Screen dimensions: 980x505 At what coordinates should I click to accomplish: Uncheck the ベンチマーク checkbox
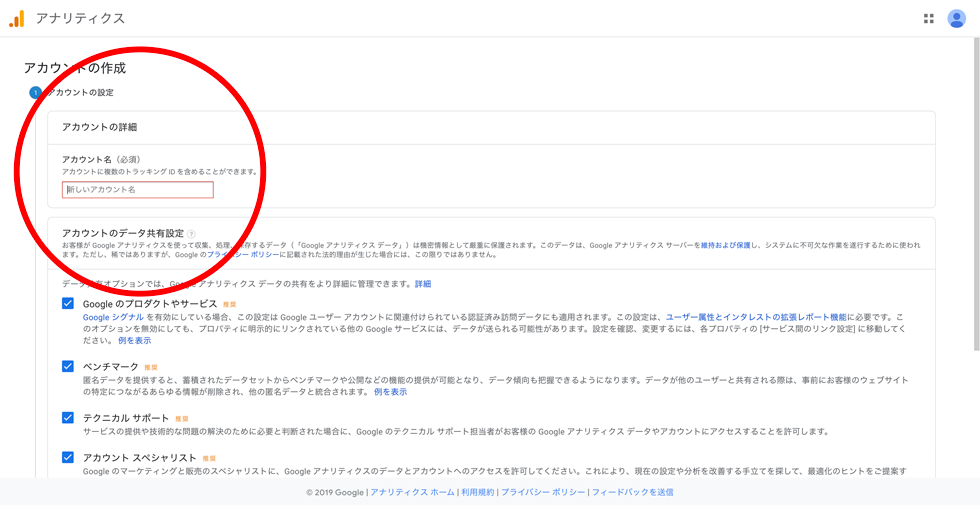click(x=68, y=366)
